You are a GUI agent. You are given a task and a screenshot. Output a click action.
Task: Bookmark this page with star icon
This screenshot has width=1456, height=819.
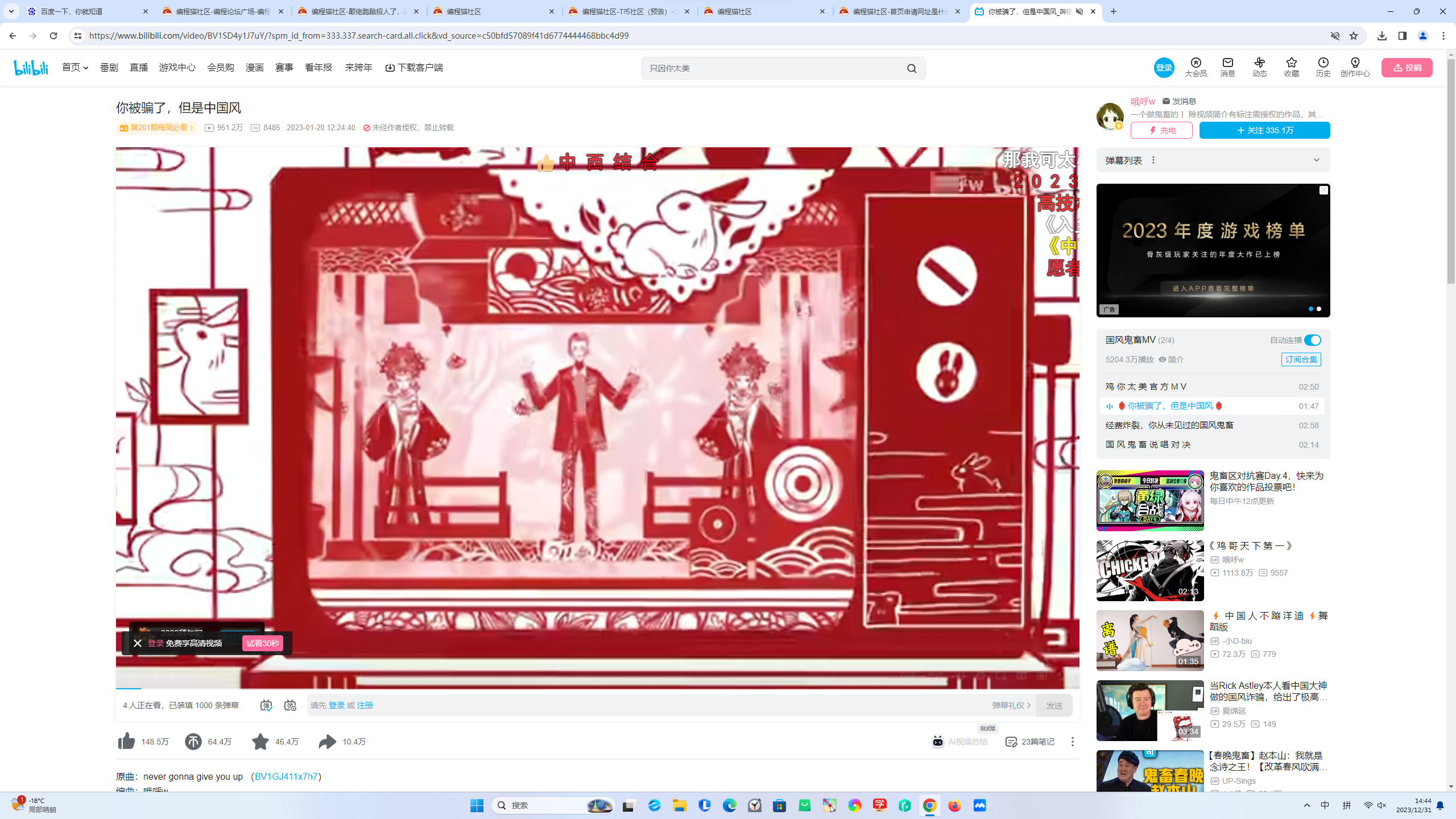(1354, 36)
